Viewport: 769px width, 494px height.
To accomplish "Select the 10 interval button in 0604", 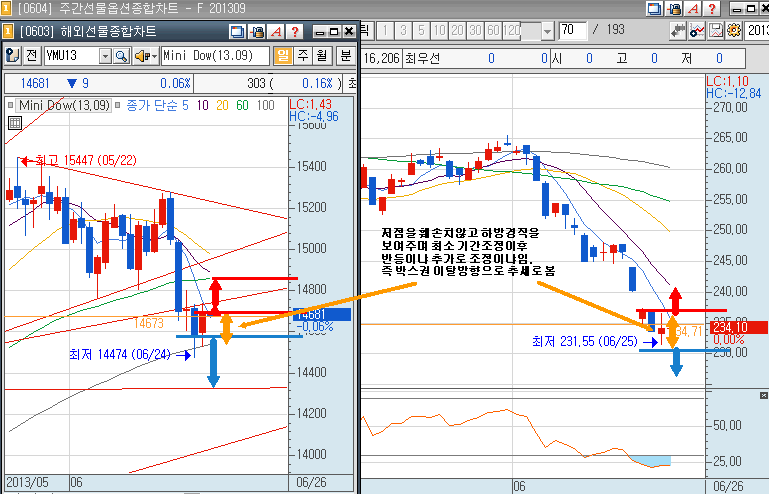I will [x=439, y=31].
